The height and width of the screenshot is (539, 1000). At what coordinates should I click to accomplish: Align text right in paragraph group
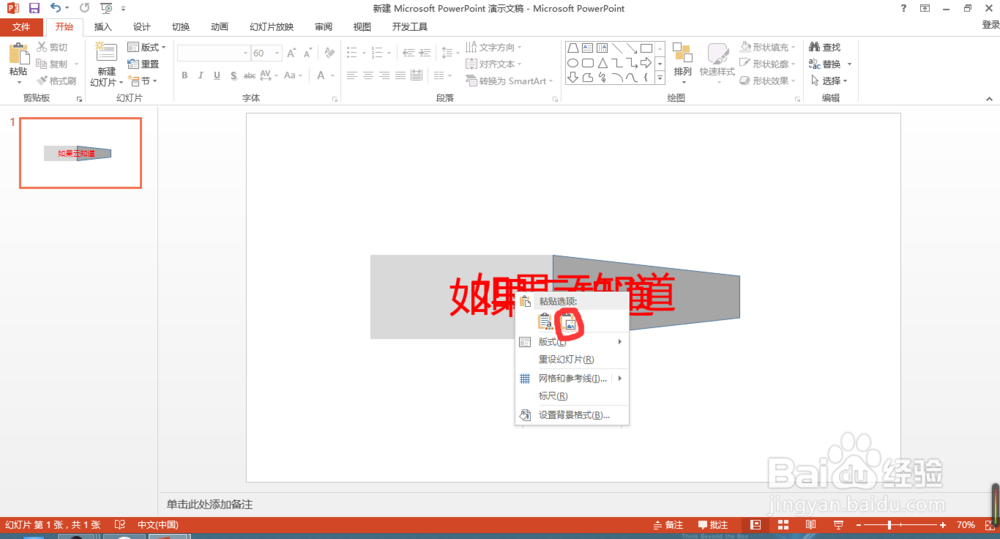(384, 75)
